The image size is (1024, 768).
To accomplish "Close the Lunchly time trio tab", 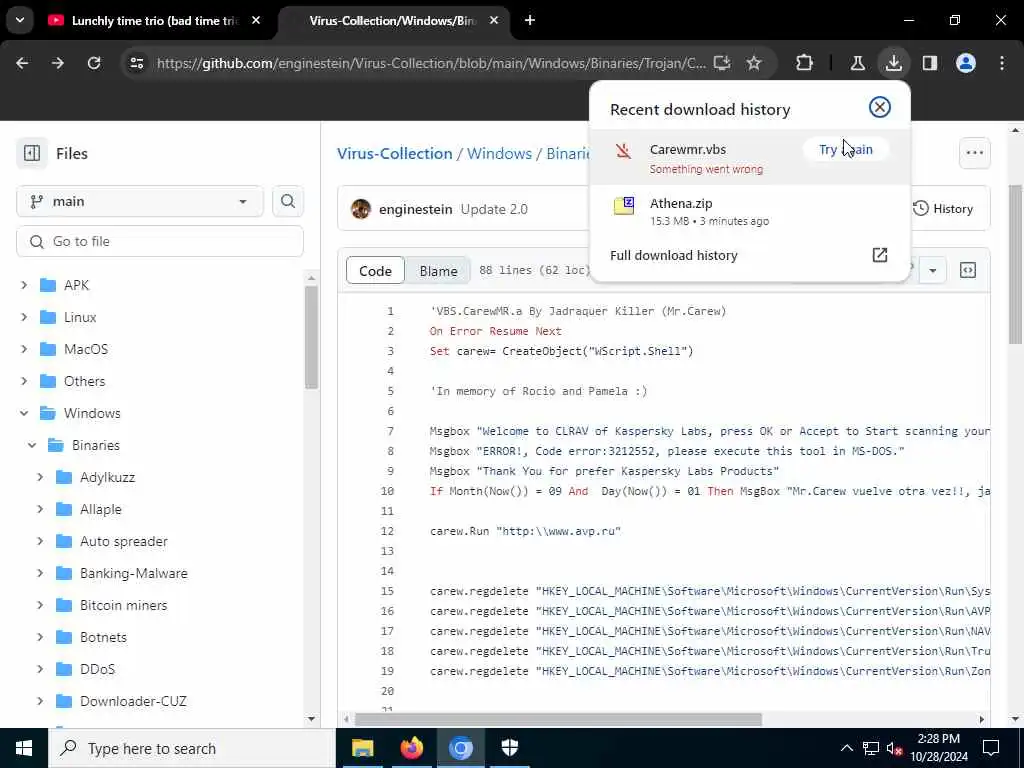I will click(x=256, y=21).
